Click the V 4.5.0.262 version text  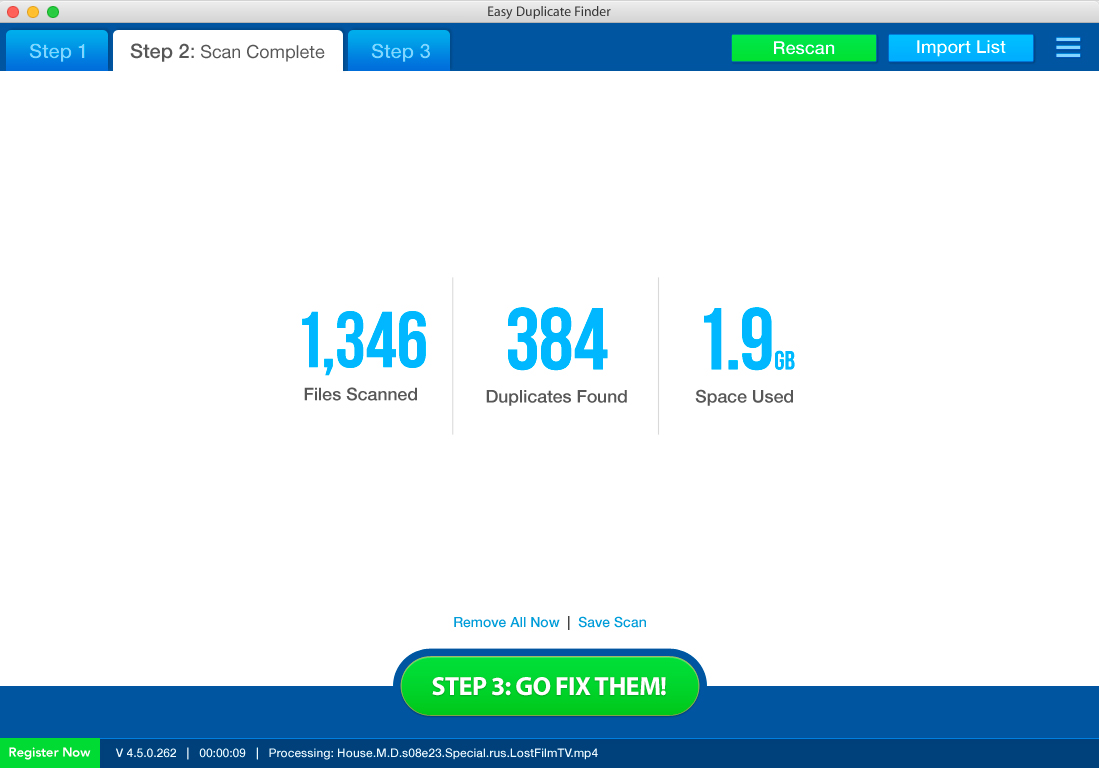pos(146,753)
